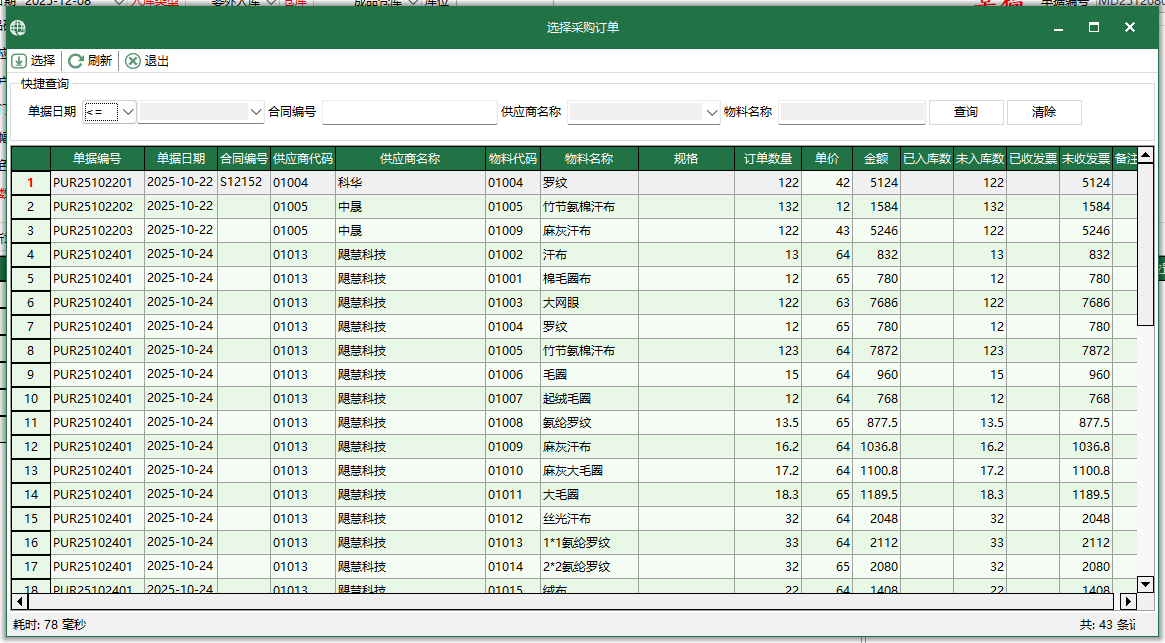The image size is (1165, 643).
Task: Click the 单价 column header
Action: [x=826, y=158]
